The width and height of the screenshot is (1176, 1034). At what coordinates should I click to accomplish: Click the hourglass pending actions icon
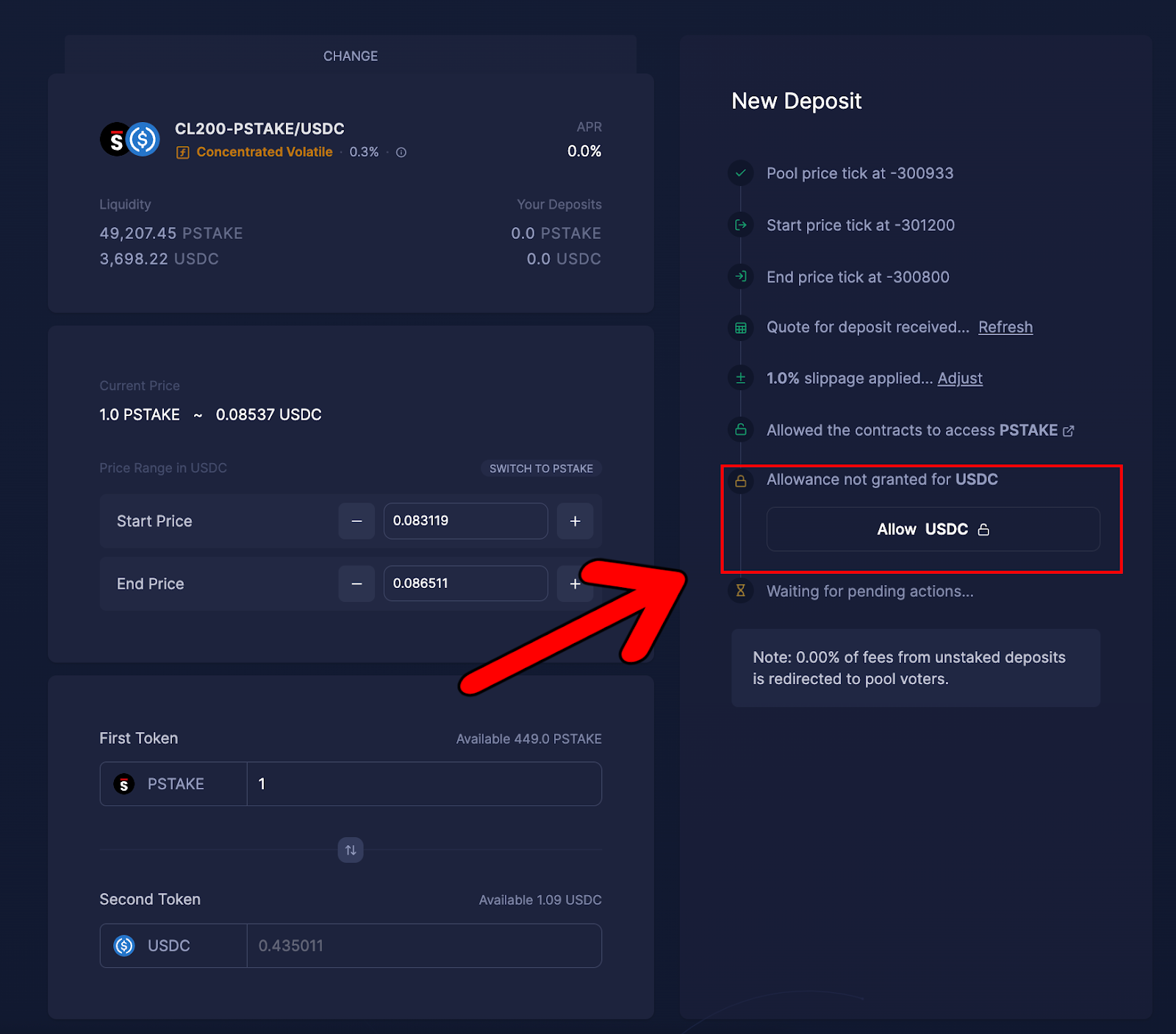(741, 590)
